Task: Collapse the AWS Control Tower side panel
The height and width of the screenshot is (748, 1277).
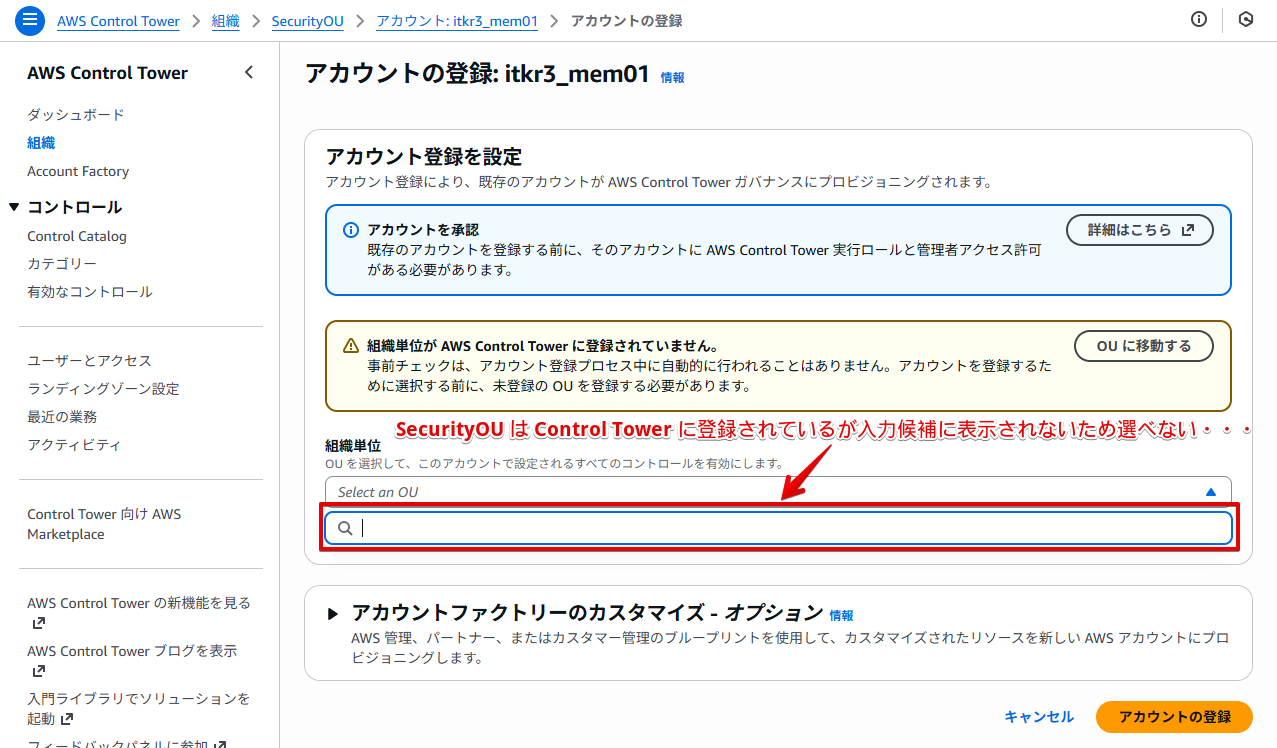Action: coord(249,72)
